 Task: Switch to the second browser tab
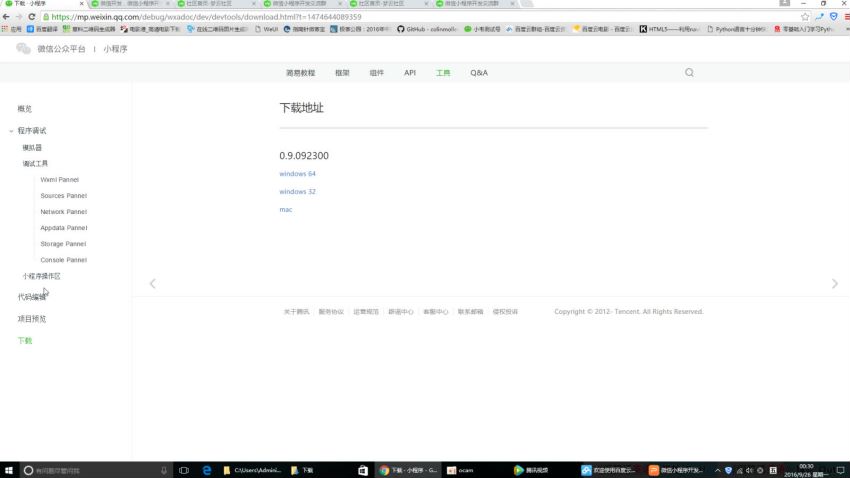click(130, 4)
